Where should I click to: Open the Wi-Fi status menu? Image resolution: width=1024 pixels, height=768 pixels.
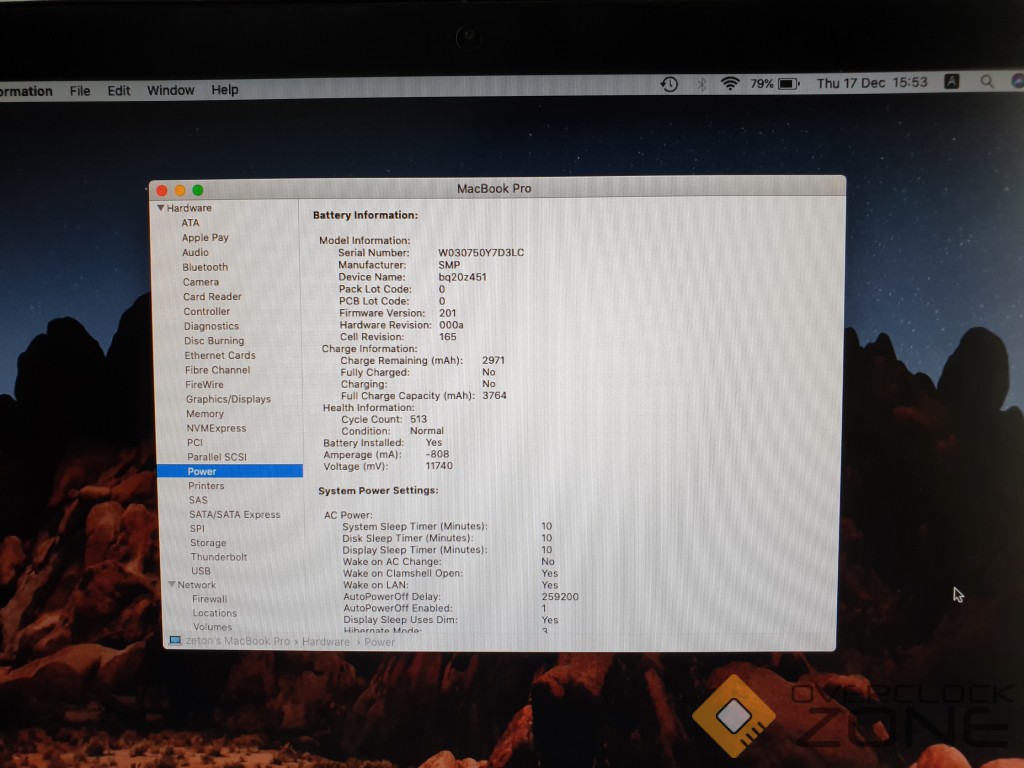point(729,84)
